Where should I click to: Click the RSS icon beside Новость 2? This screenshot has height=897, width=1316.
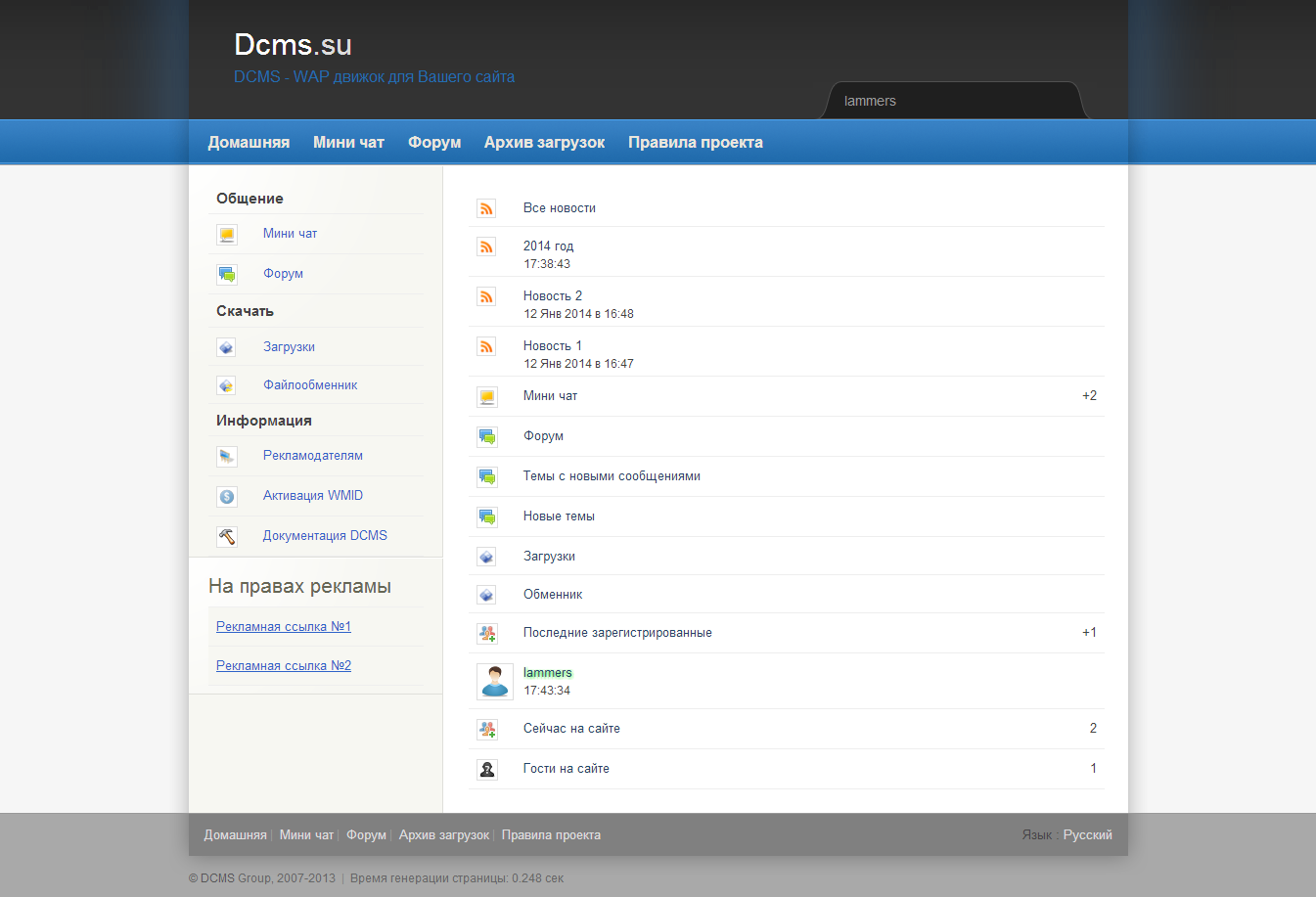coord(486,296)
